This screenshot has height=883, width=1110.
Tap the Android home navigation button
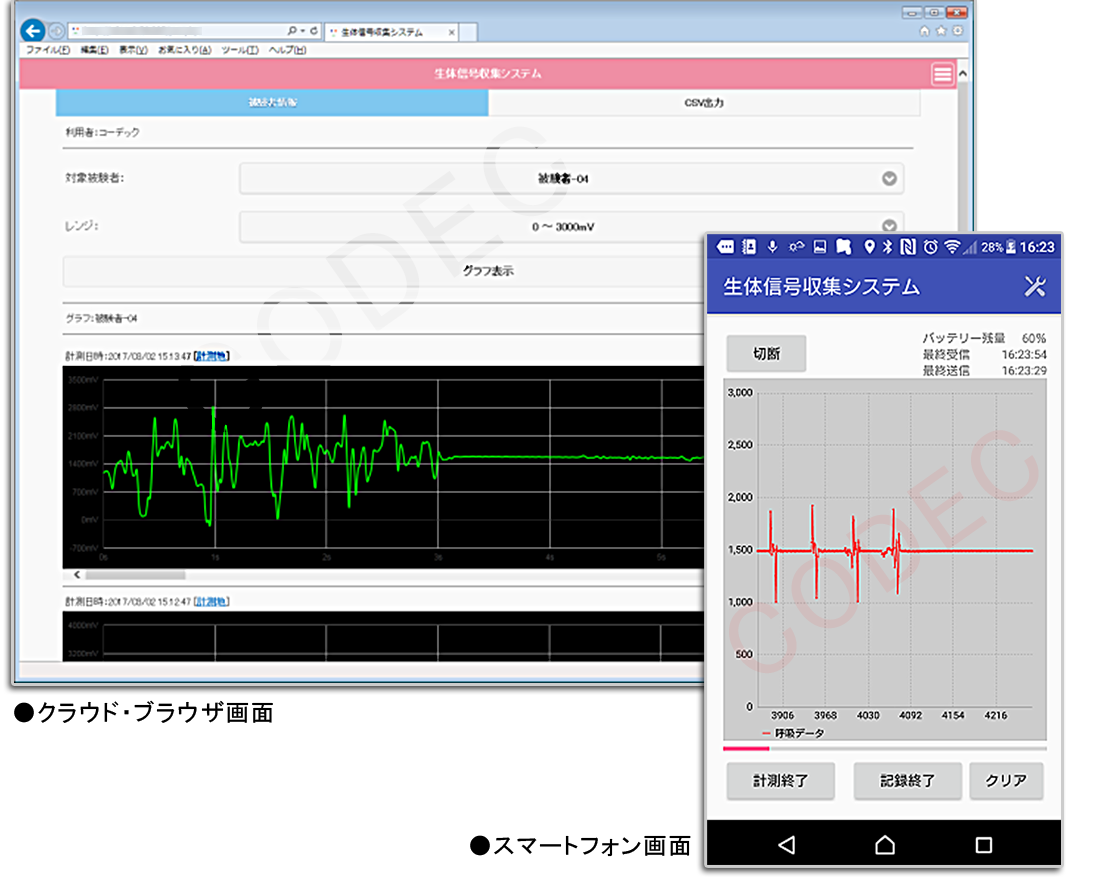(885, 844)
